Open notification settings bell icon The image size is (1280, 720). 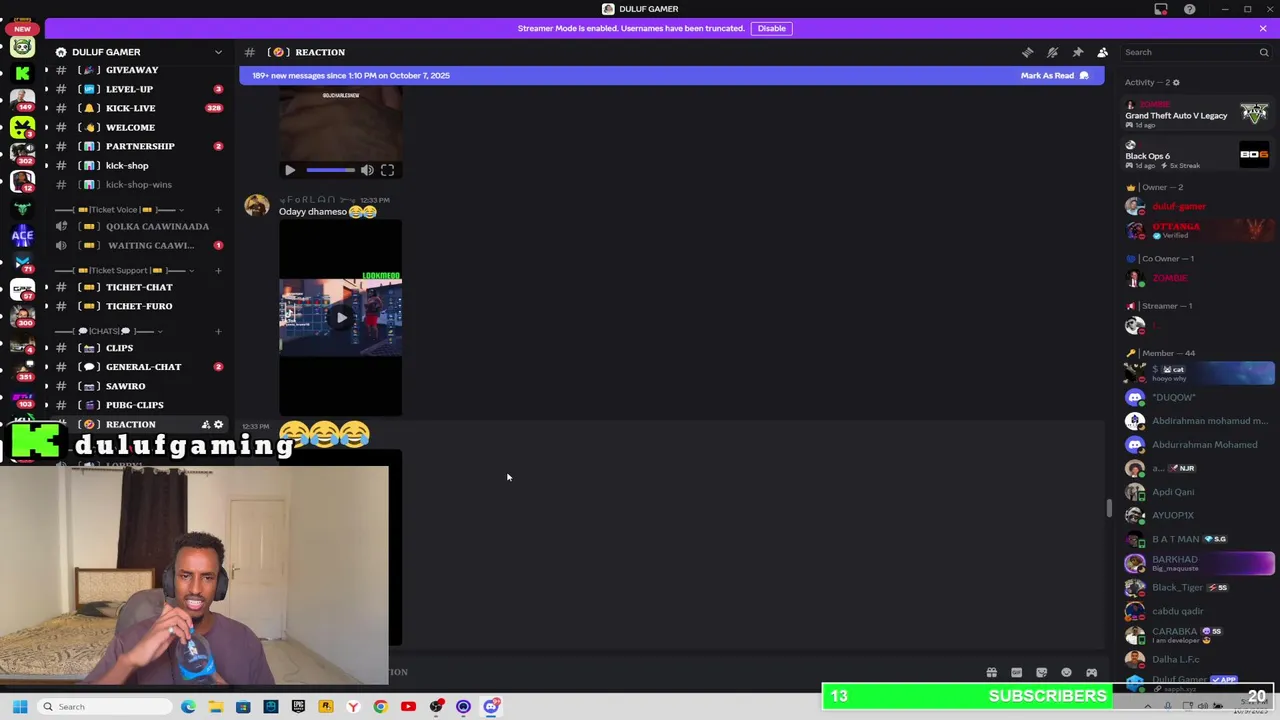(1052, 52)
